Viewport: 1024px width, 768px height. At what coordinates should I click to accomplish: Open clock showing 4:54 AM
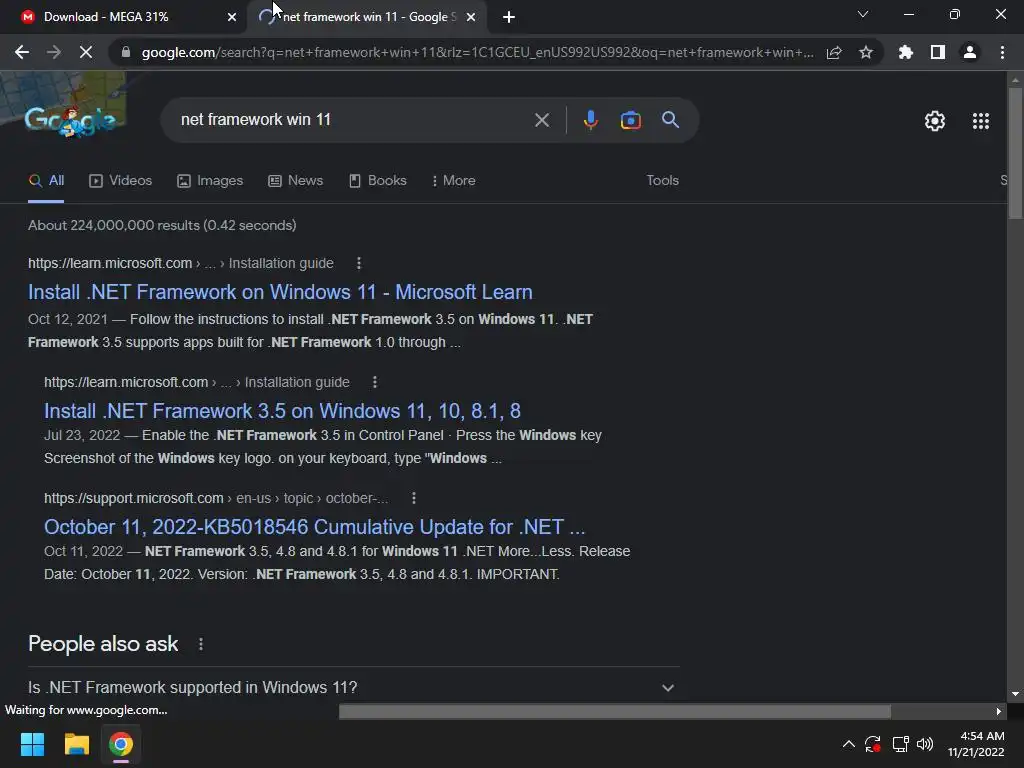pyautogui.click(x=976, y=744)
